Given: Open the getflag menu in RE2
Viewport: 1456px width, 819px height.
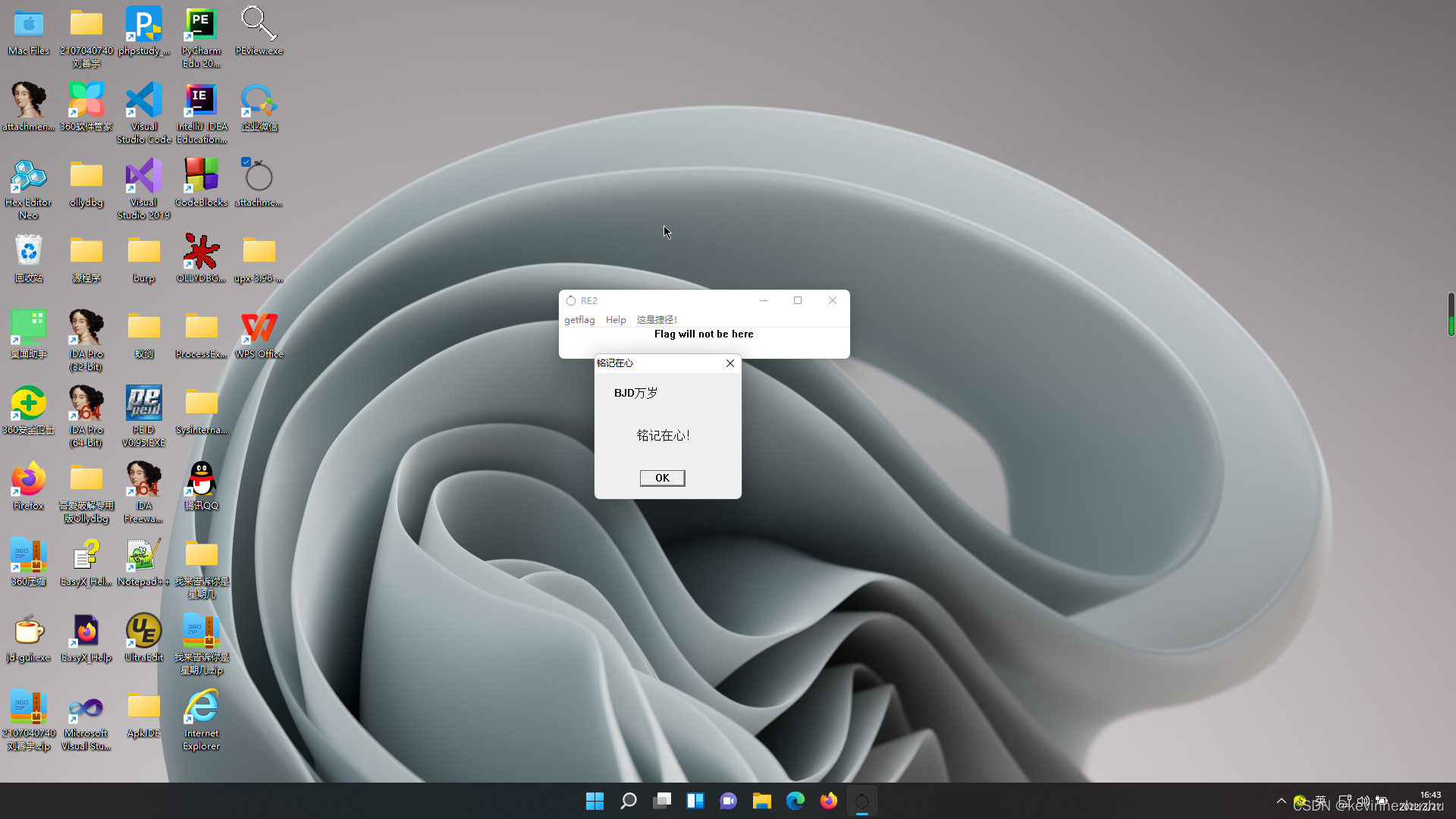Looking at the screenshot, I should [x=579, y=320].
